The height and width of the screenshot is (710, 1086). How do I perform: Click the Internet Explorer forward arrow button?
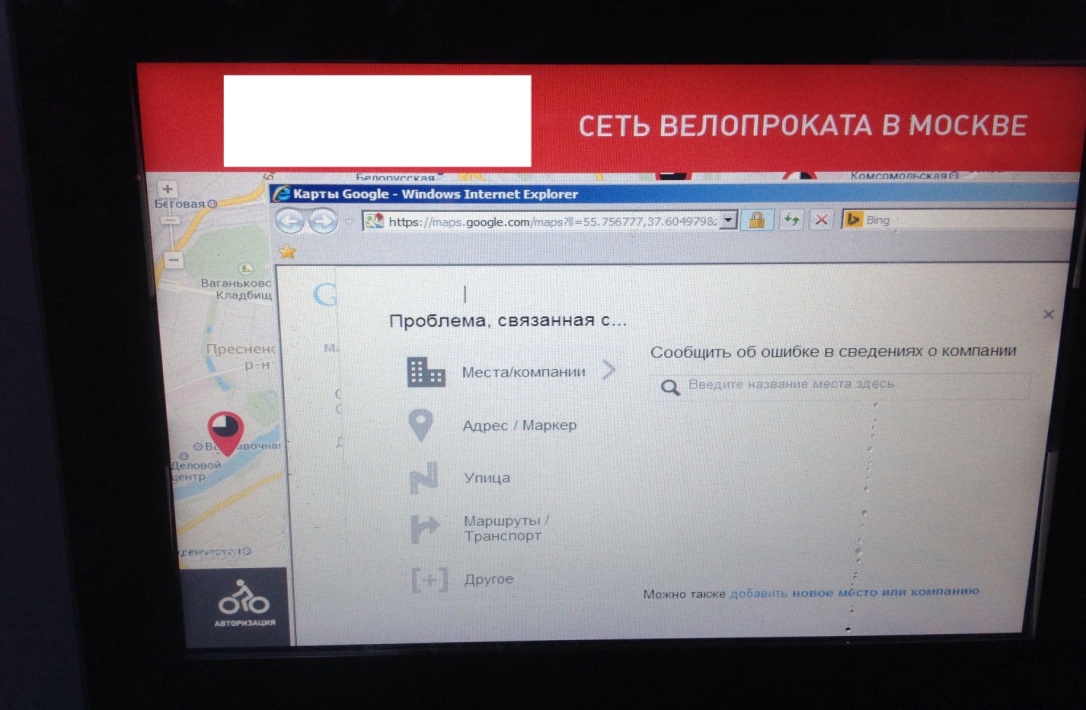point(323,222)
